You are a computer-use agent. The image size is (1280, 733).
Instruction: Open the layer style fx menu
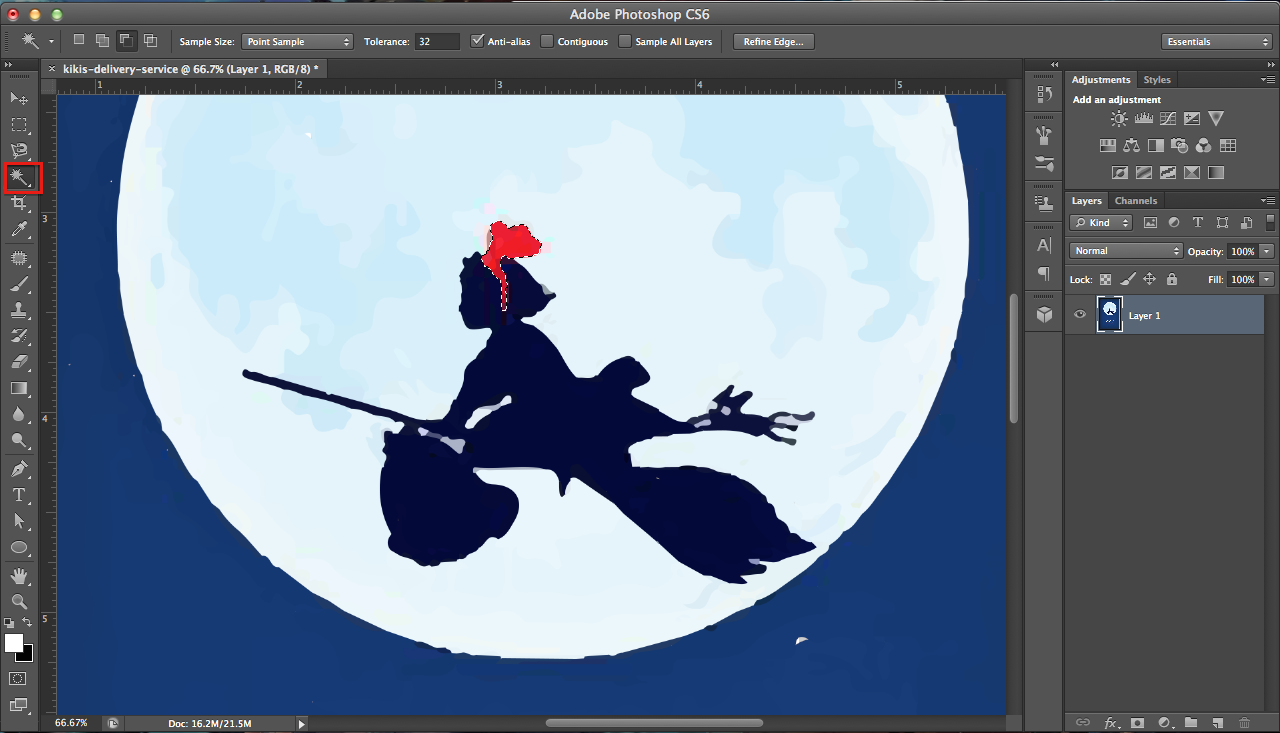(x=1110, y=722)
